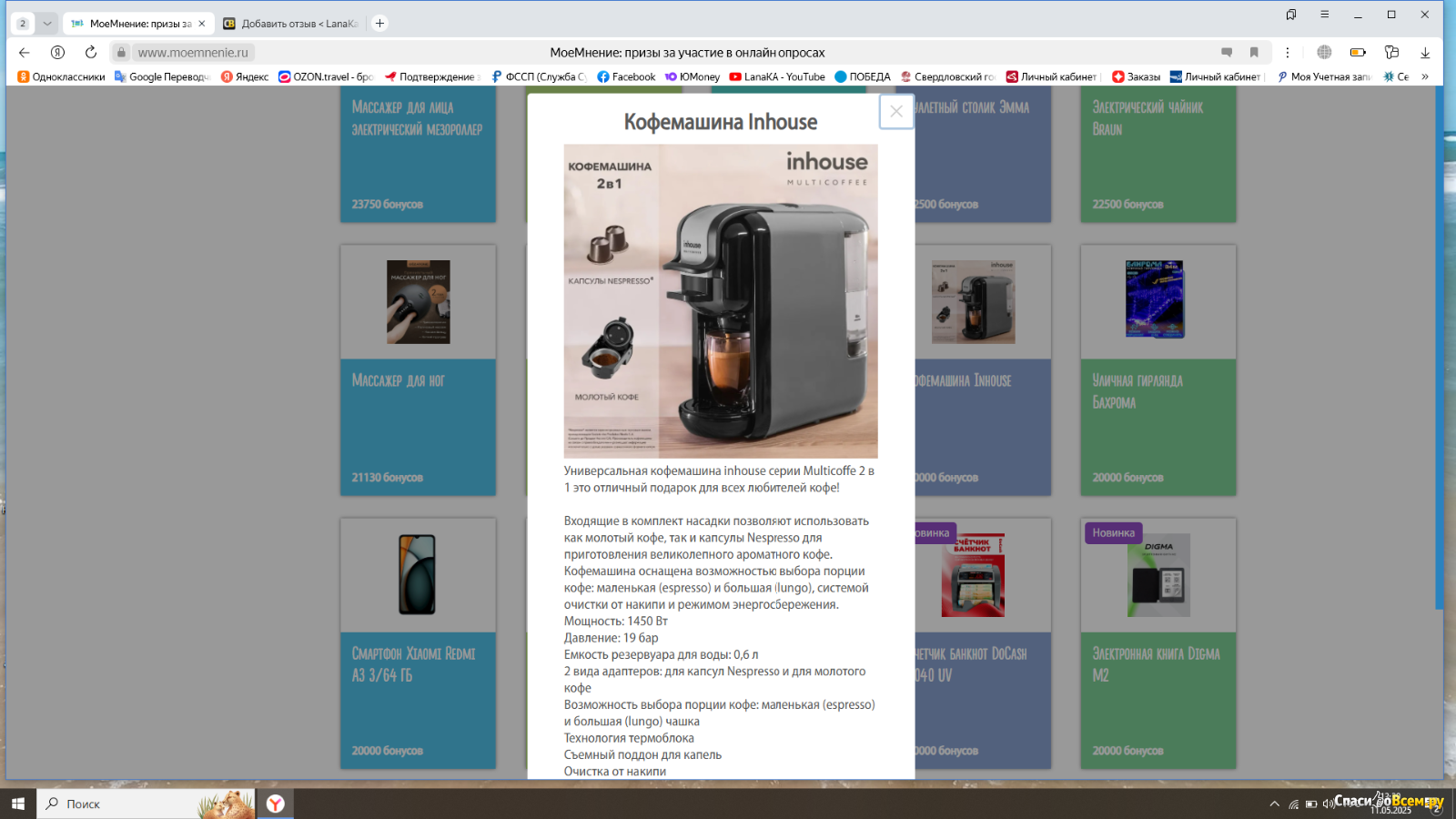Open the Электронная книга Digma M2 card
The image size is (1456, 819).
[1158, 643]
